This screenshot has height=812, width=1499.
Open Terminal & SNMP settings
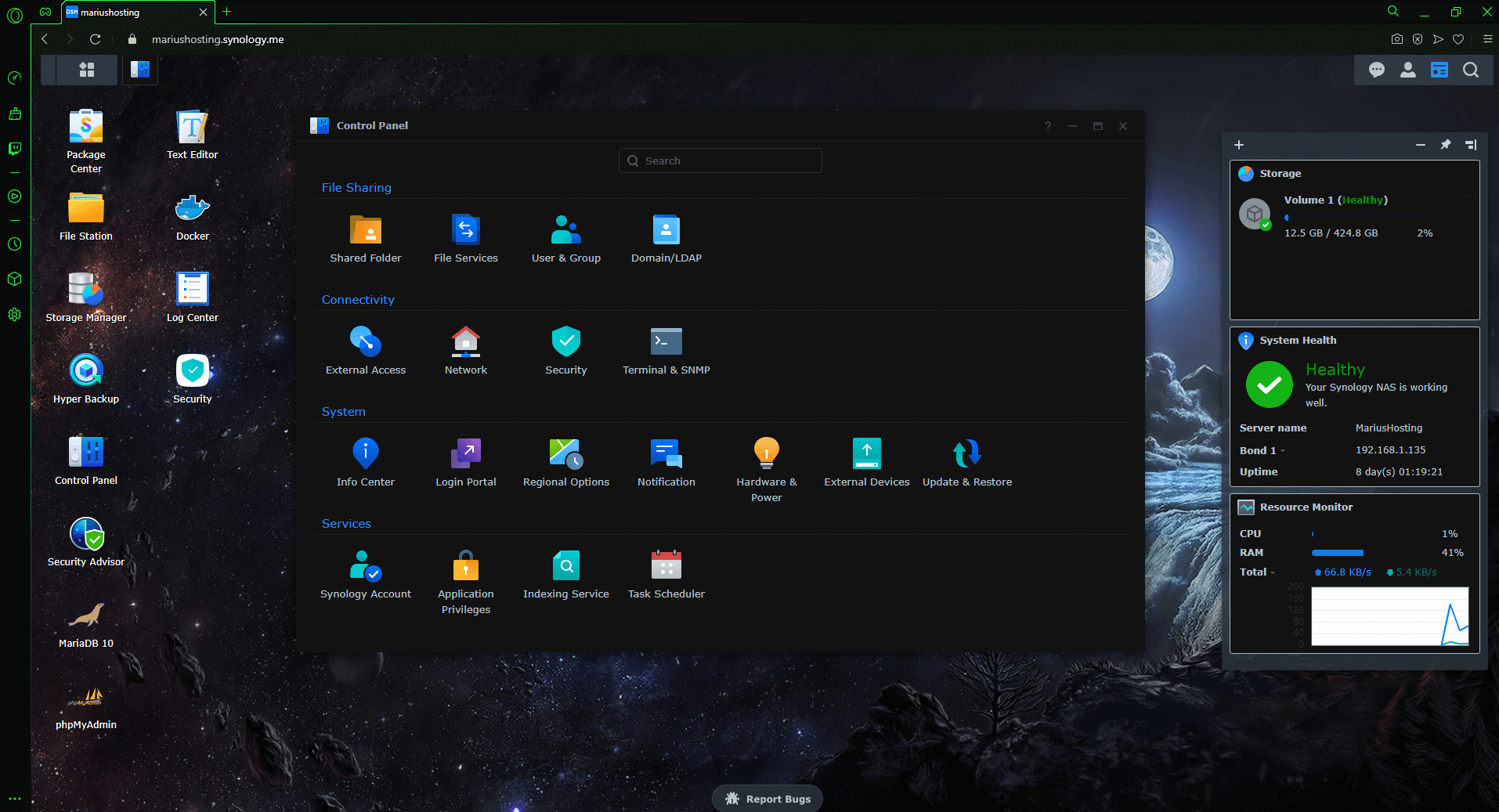(x=666, y=351)
